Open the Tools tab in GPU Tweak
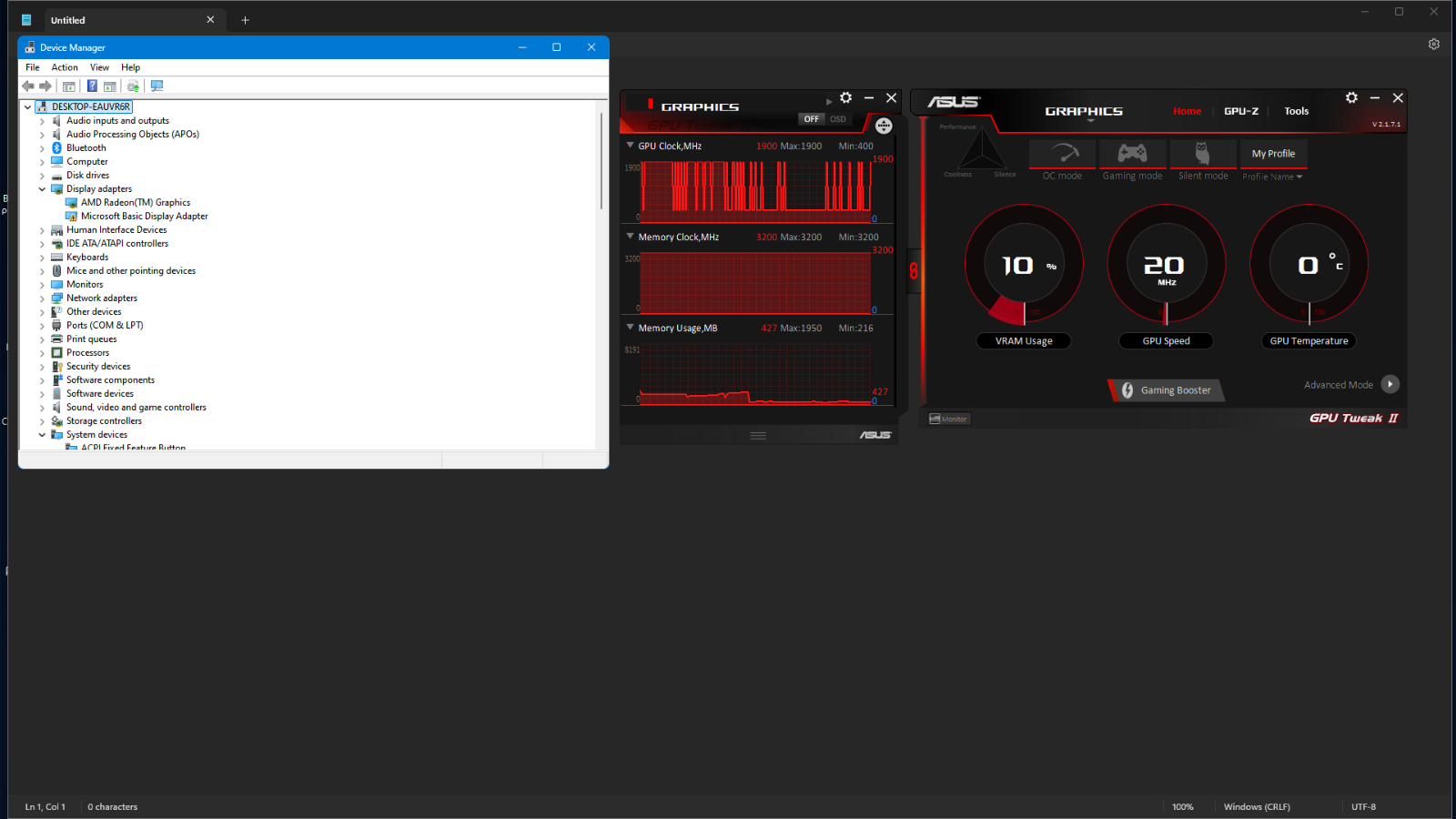 pos(1297,111)
